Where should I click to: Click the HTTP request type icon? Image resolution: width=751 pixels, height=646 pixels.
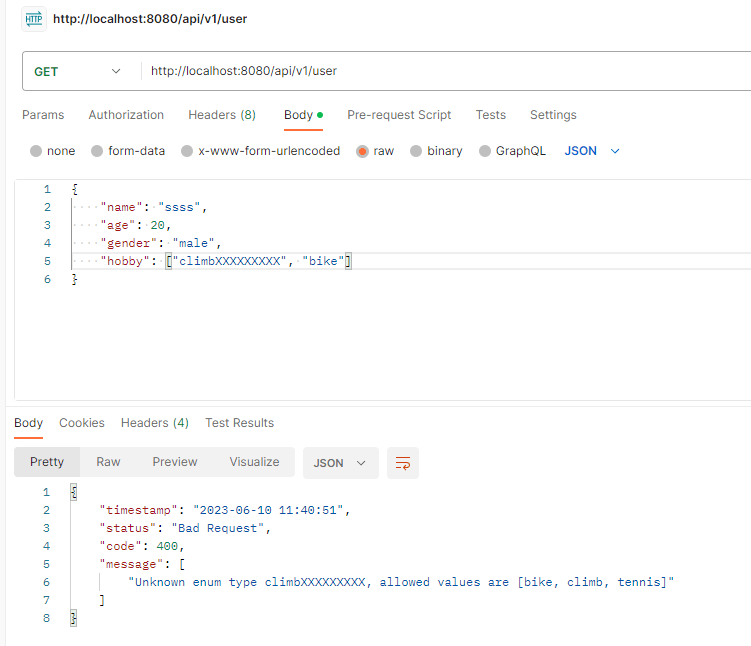tap(34, 19)
